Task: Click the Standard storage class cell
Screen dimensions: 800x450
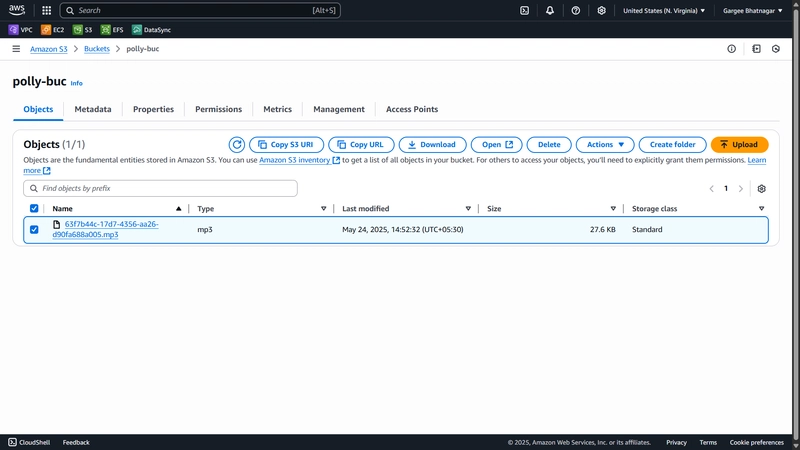Action: coord(647,230)
